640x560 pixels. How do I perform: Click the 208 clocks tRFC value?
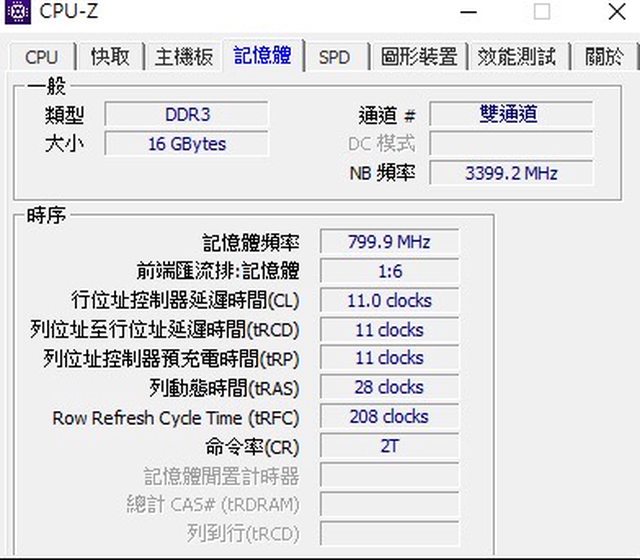(x=389, y=416)
